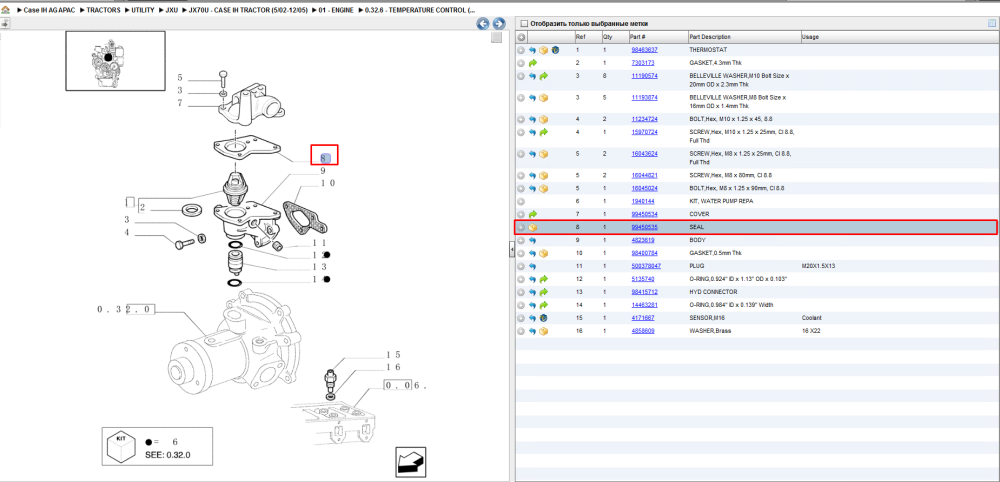The width and height of the screenshot is (1000, 482).
Task: Click green arrow icon in GASKET 4.3mm row
Action: [533, 63]
